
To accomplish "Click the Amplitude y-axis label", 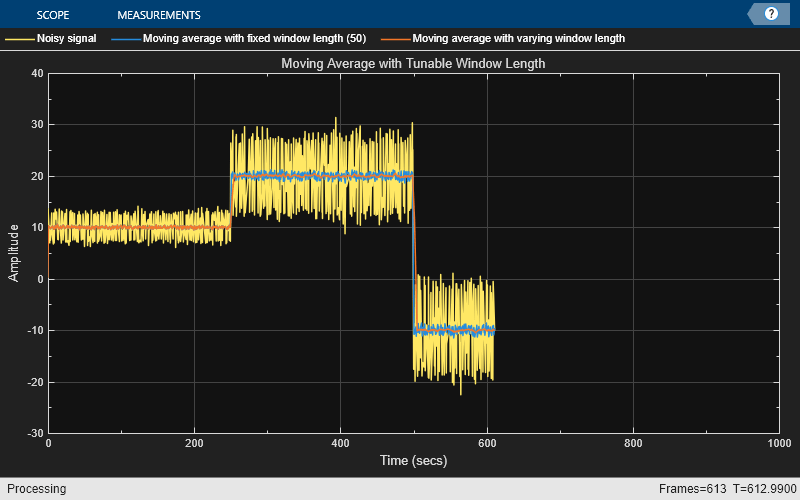I will (x=14, y=253).
